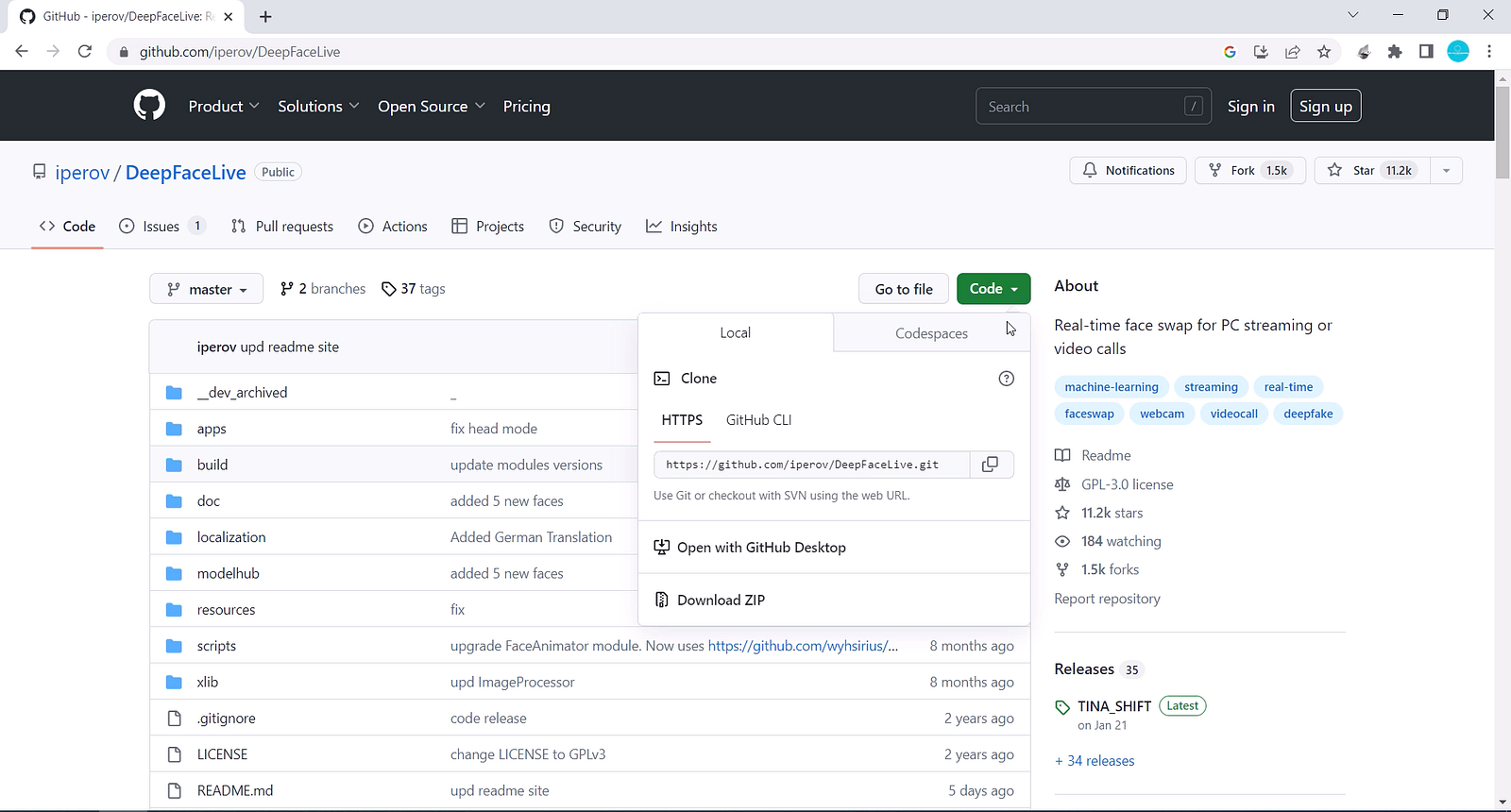Click the GitHub logo icon
1511x812 pixels.
(149, 106)
